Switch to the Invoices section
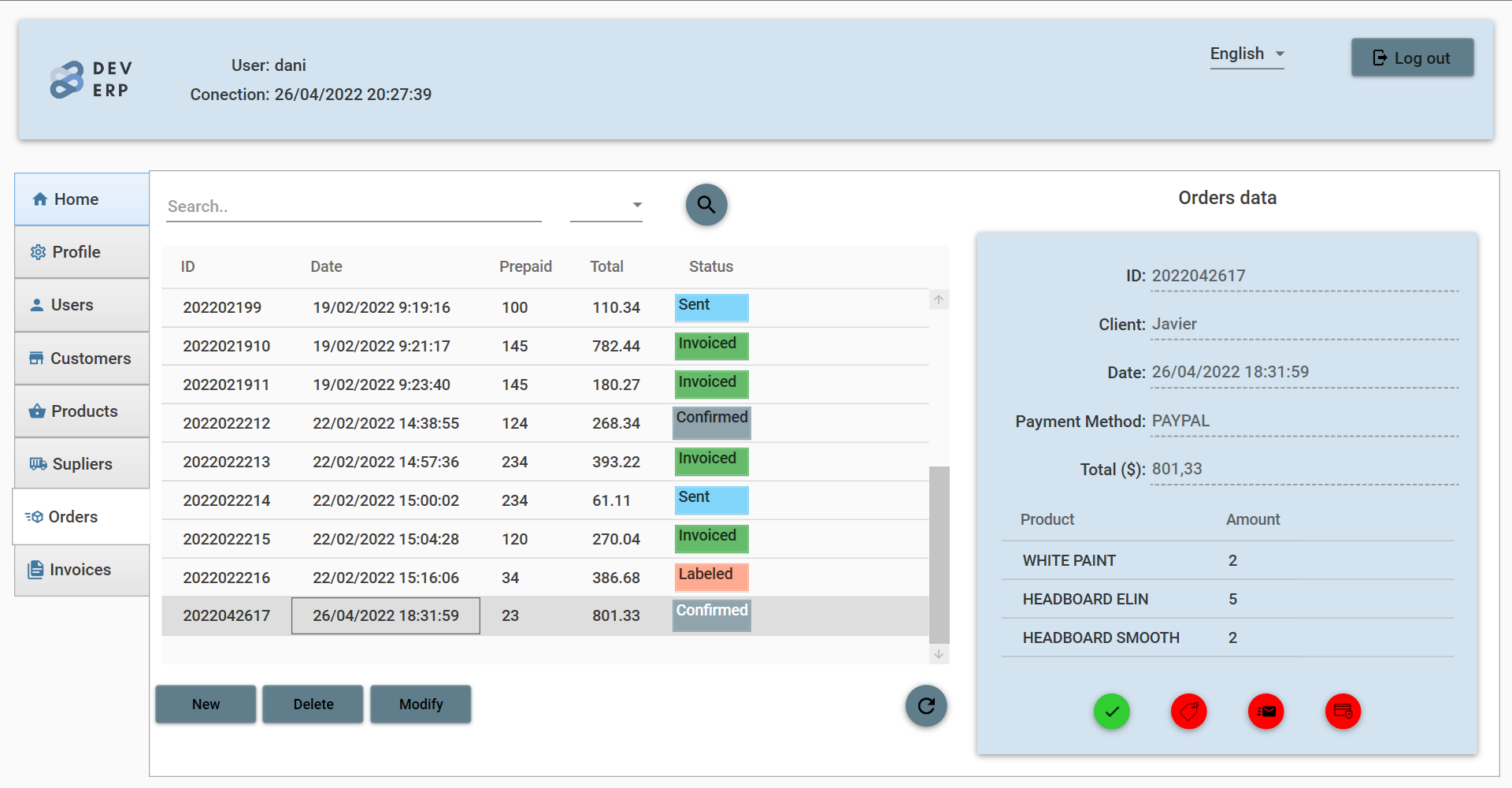This screenshot has height=788, width=1512. [80, 569]
